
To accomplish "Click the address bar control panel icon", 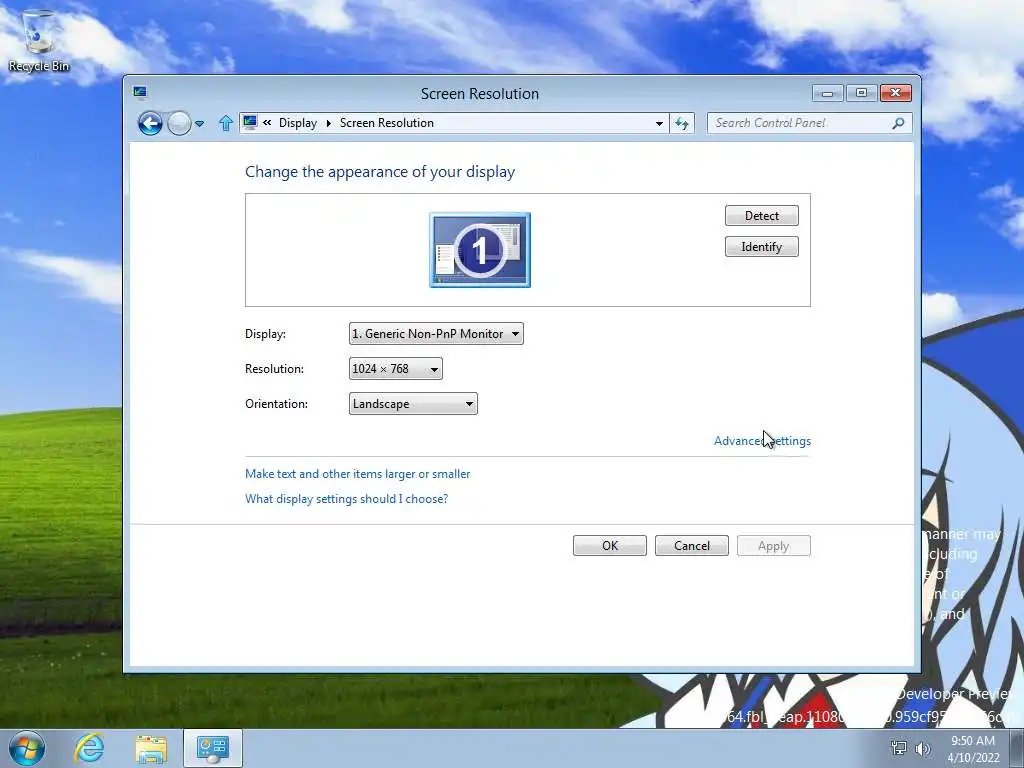I will (249, 122).
